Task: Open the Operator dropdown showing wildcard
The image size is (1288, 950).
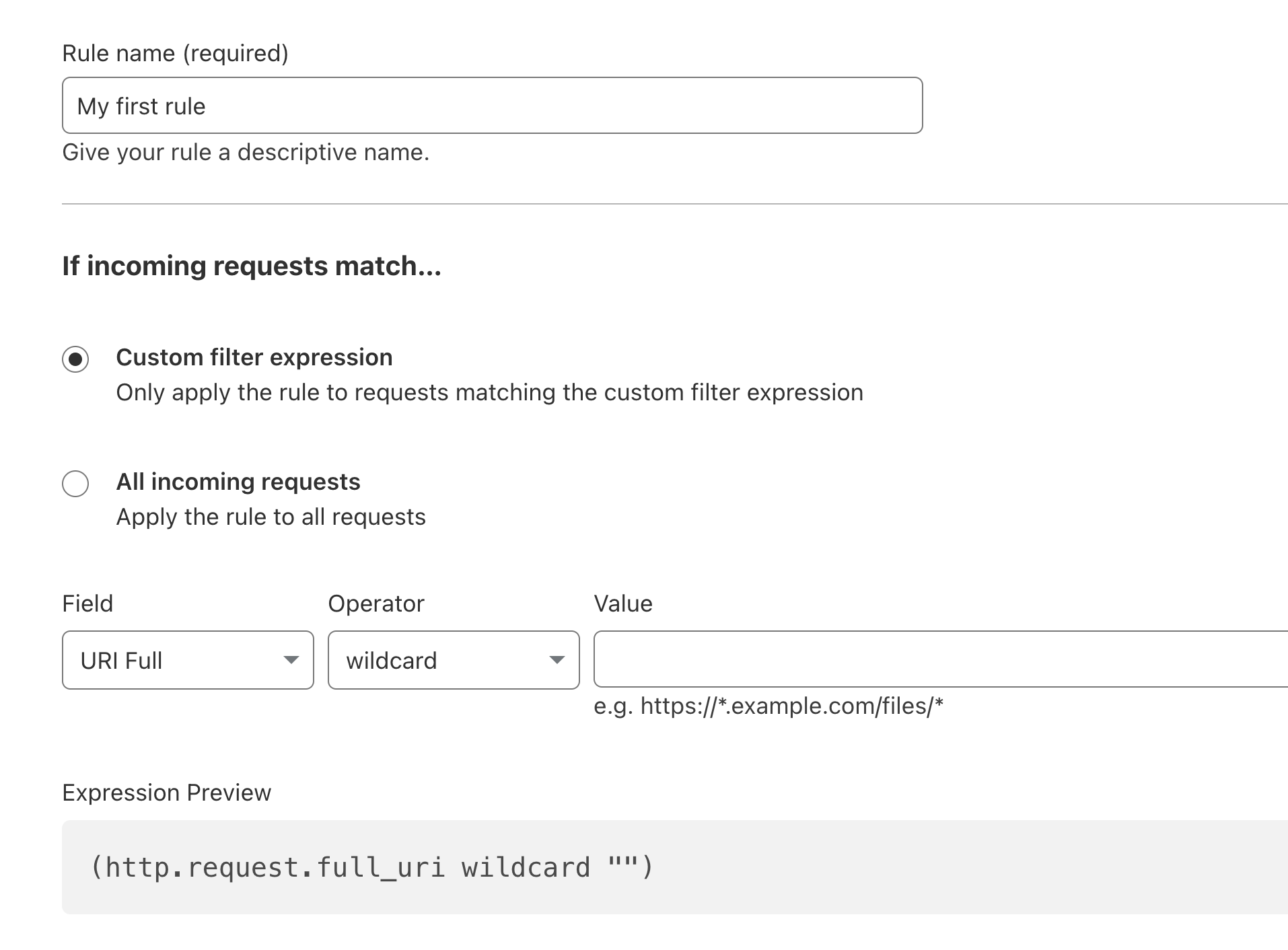Action: click(x=454, y=660)
